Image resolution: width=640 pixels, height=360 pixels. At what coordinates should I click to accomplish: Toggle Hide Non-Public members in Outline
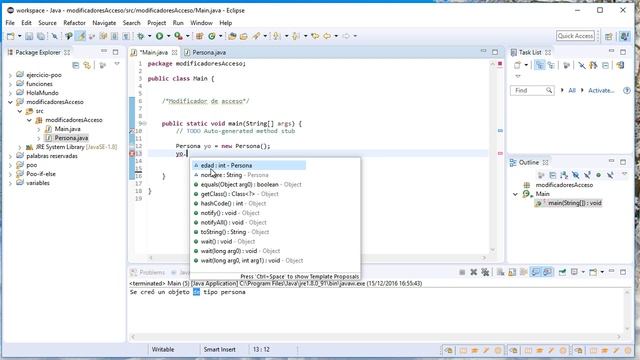click(x=598, y=175)
